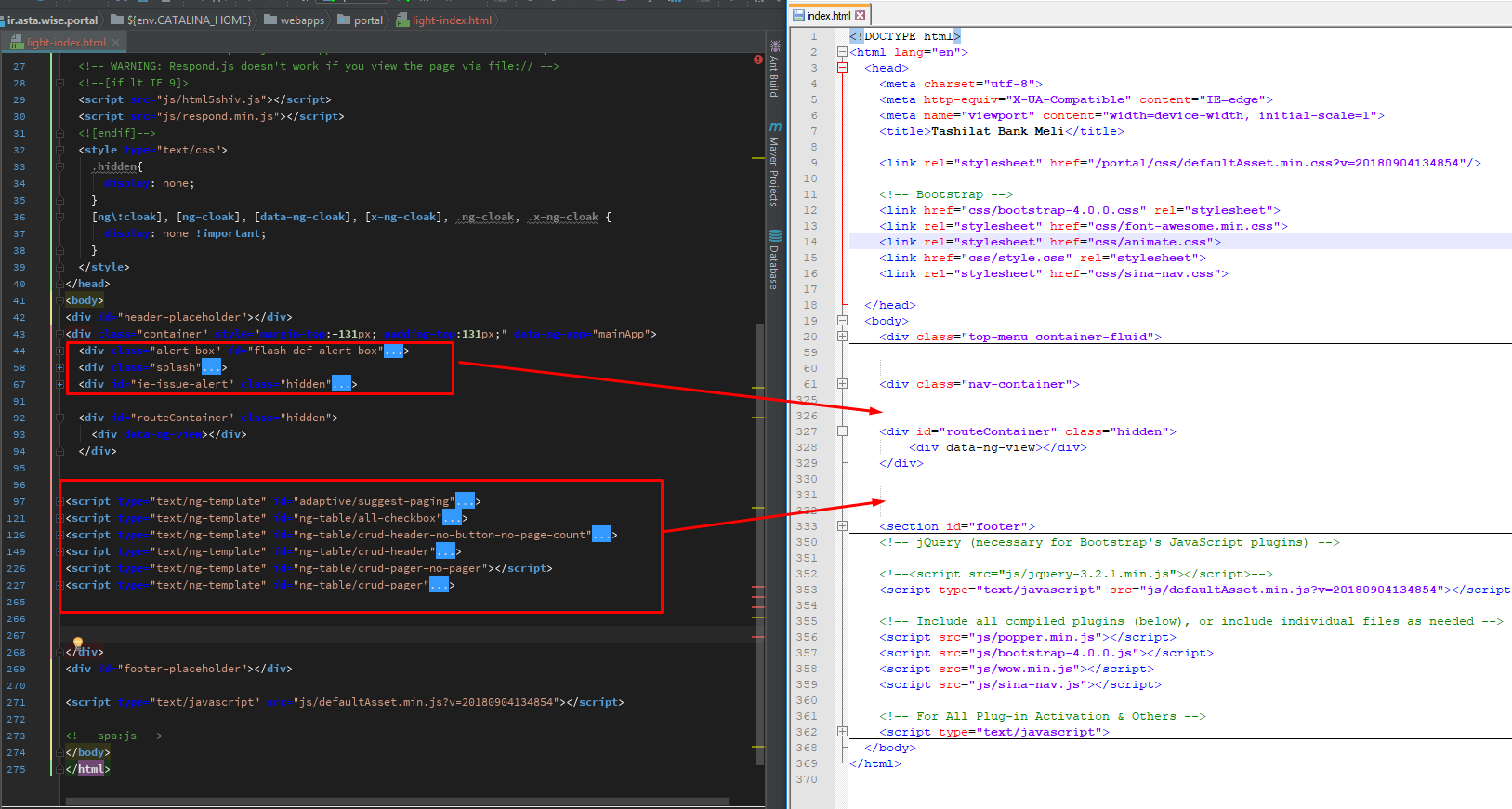Click the yellow warning stripe mark near line 32

pos(758,159)
